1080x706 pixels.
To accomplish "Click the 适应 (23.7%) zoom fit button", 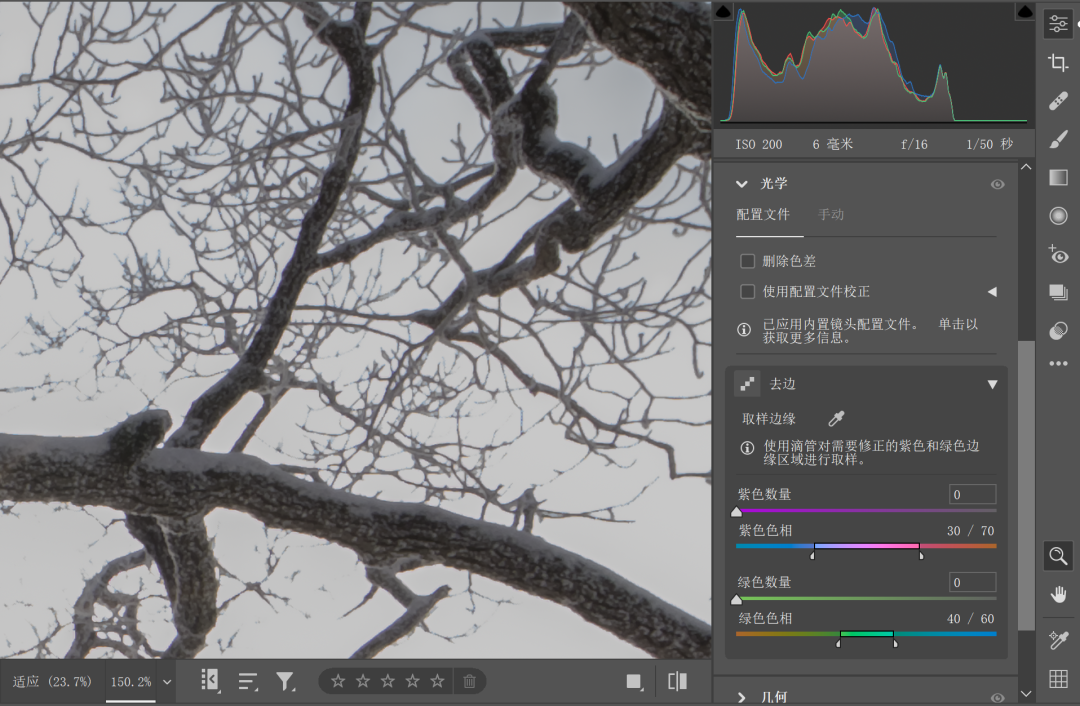I will click(52, 682).
